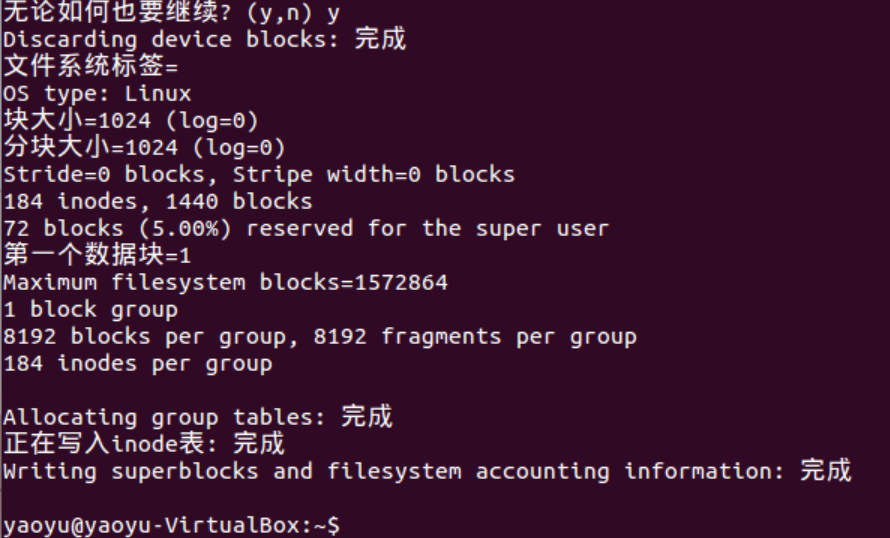Click the "Discarding device blocks" line
Screen dimensions: 890x538
pyautogui.click(x=204, y=40)
